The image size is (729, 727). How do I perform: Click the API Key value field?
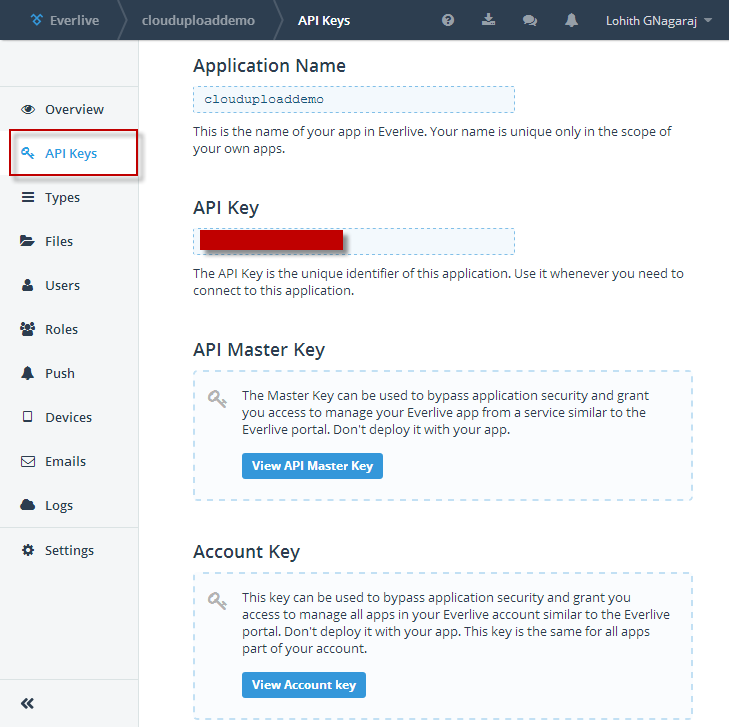pos(354,241)
